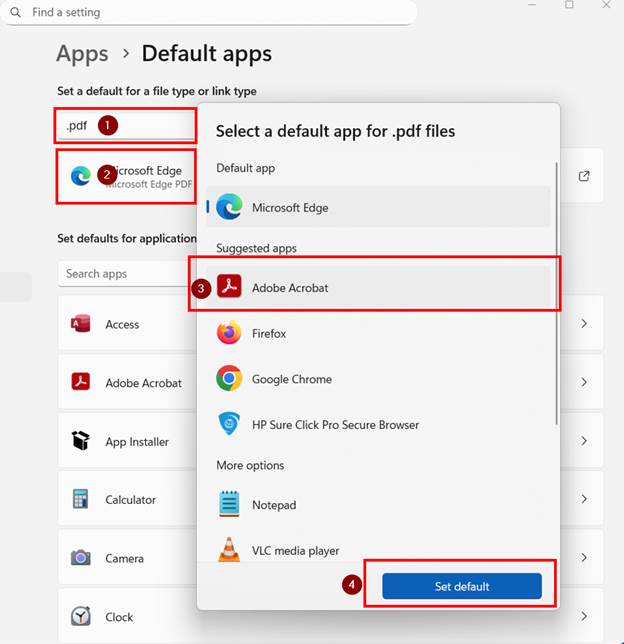Click the Firefox icon
The height and width of the screenshot is (644, 624).
tap(229, 333)
